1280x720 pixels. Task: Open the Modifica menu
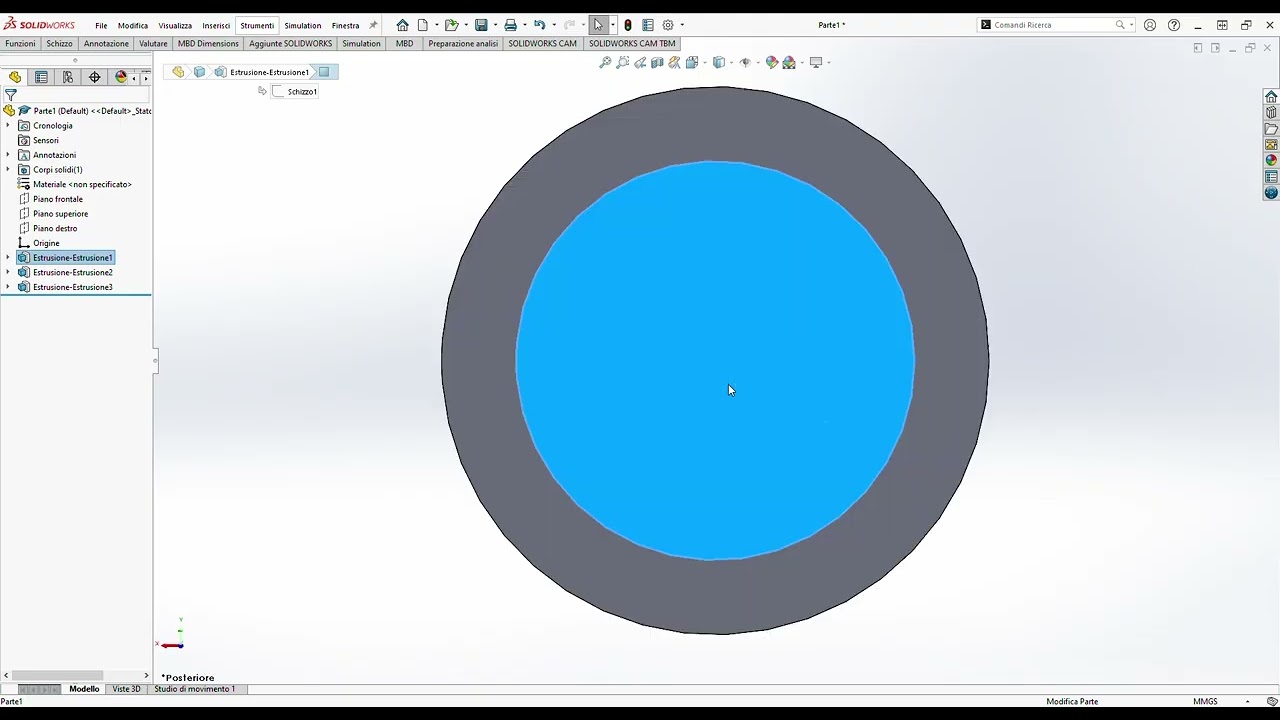[132, 25]
